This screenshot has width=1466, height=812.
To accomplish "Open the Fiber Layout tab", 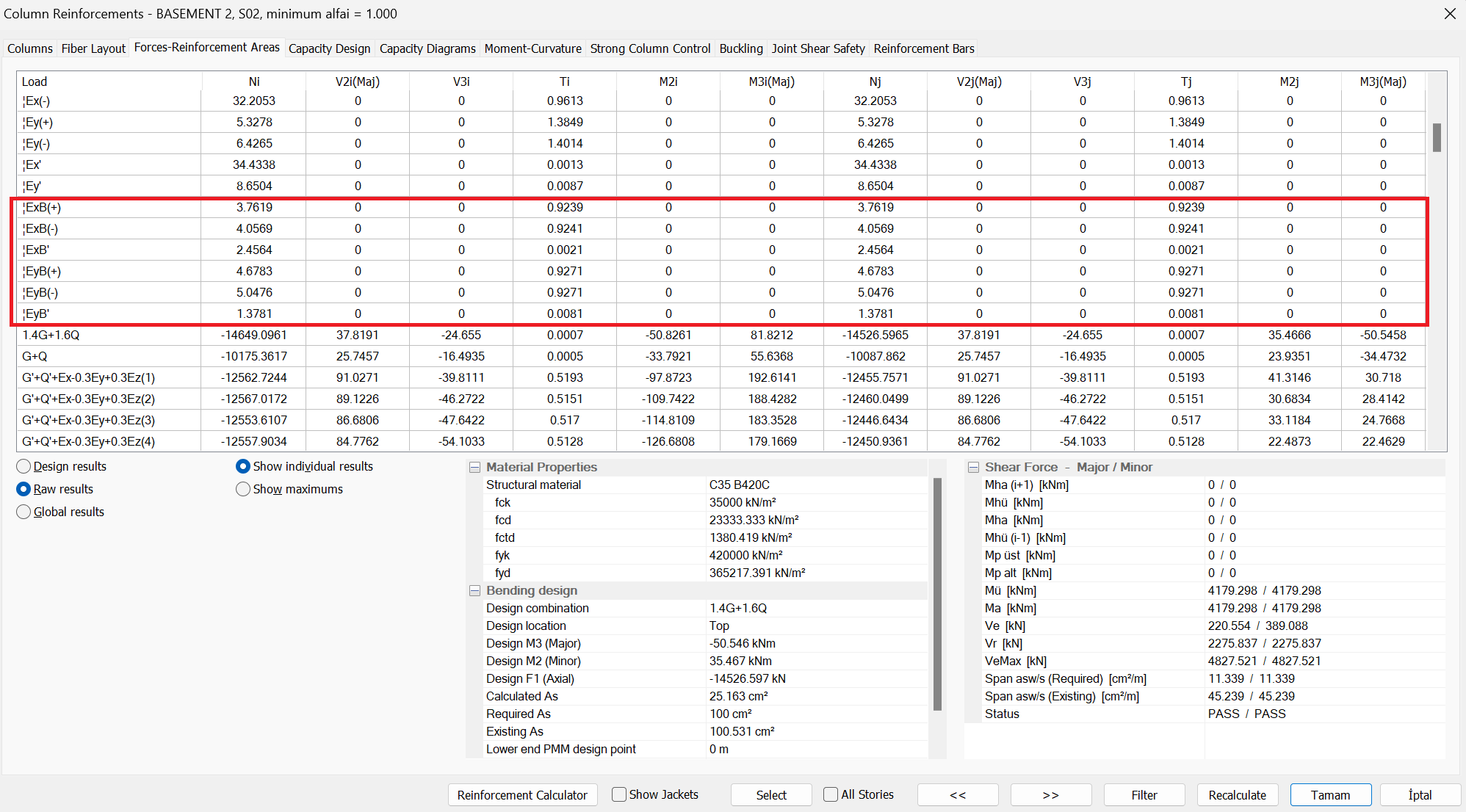I will click(93, 48).
